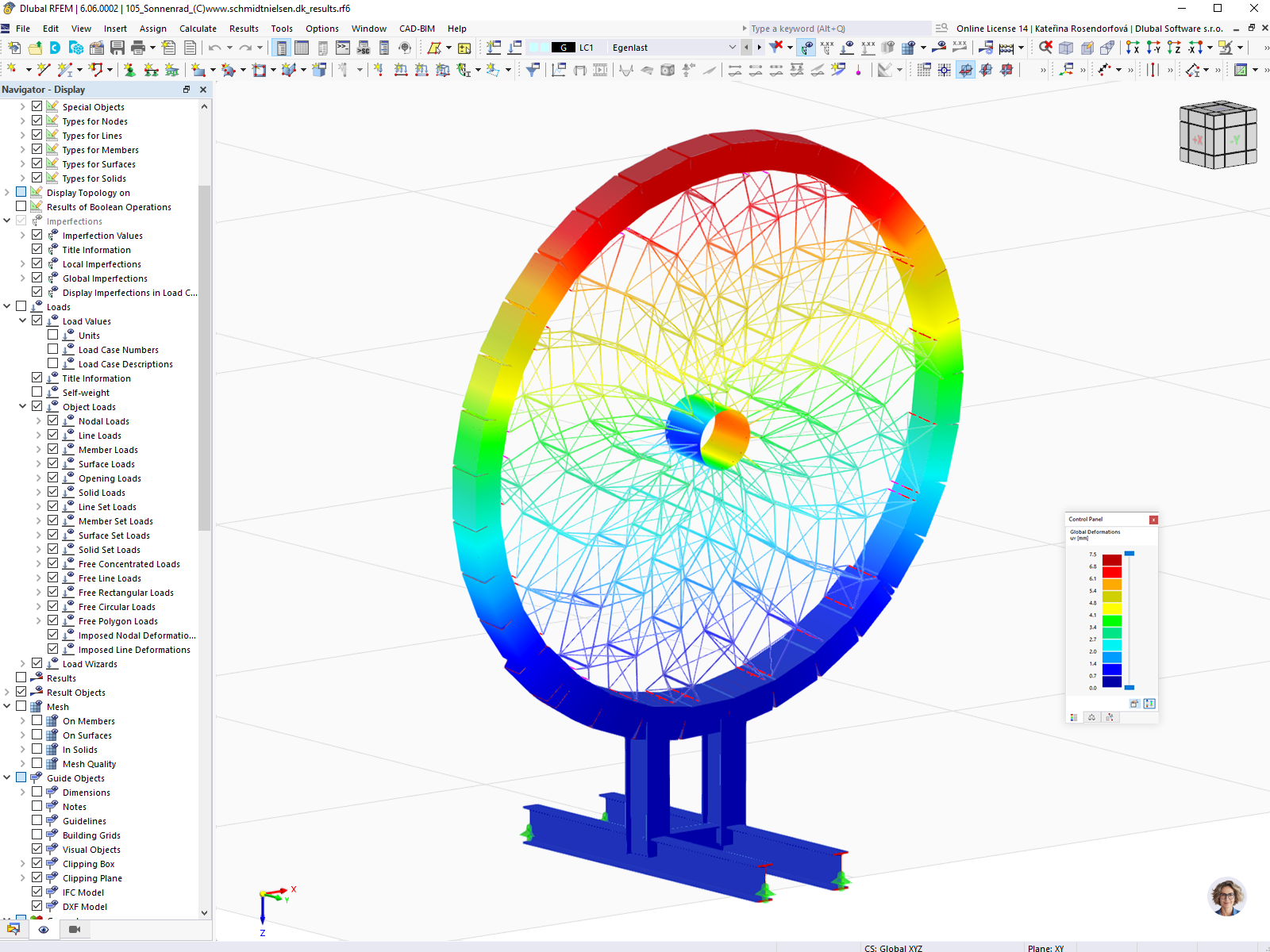Open the Calculate menu

tap(198, 29)
